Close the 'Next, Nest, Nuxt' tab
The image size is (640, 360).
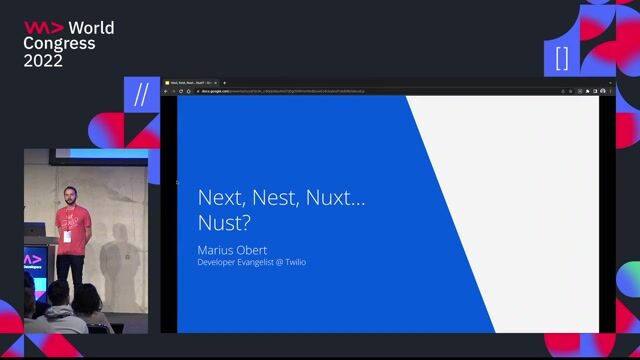coord(216,83)
